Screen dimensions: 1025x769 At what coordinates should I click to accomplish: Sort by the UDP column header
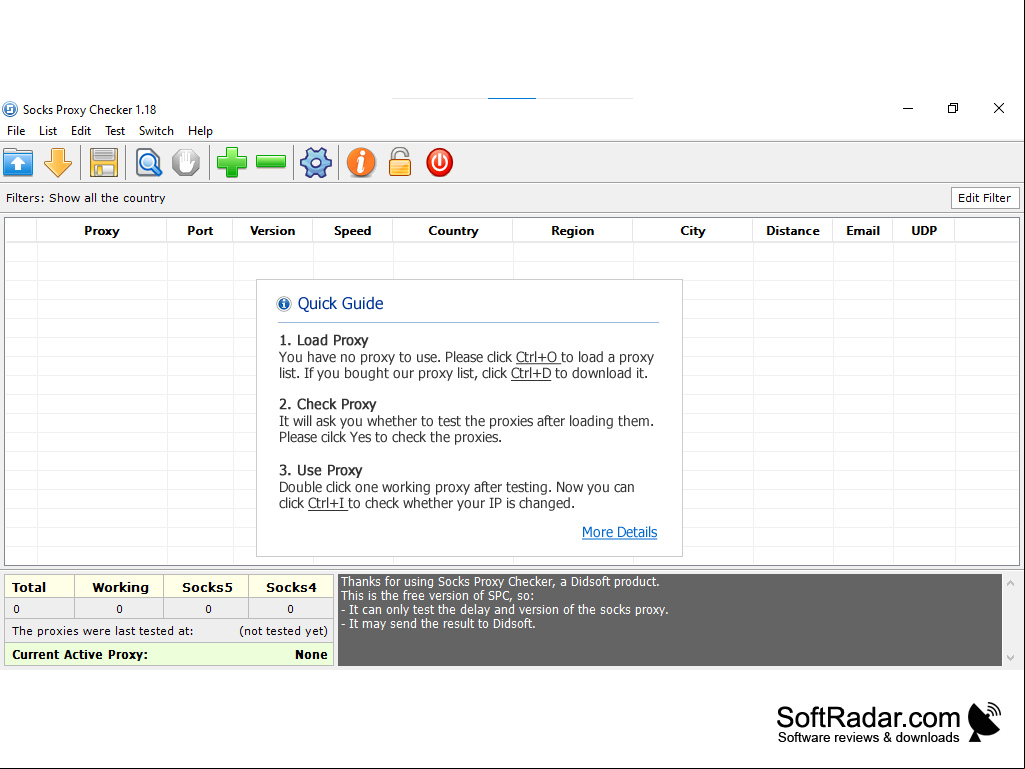(x=924, y=231)
